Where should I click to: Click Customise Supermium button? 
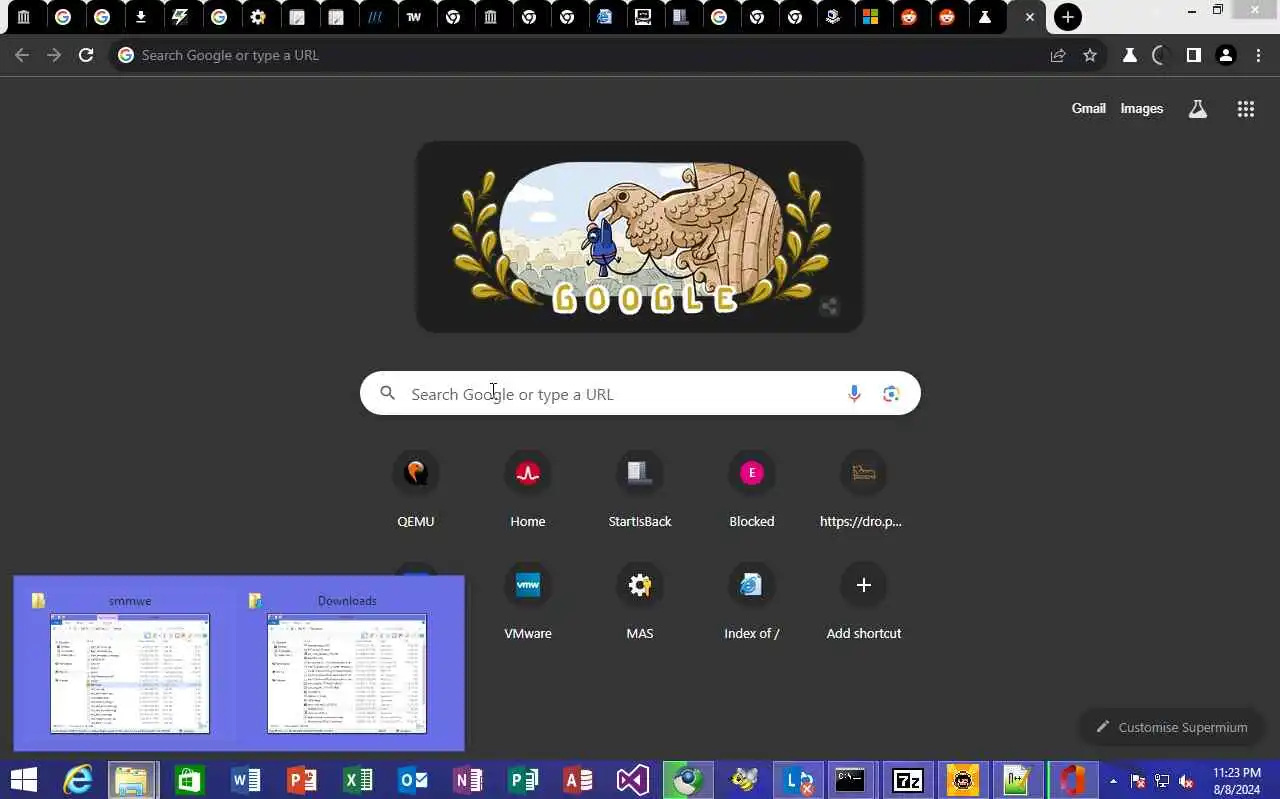[1171, 727]
